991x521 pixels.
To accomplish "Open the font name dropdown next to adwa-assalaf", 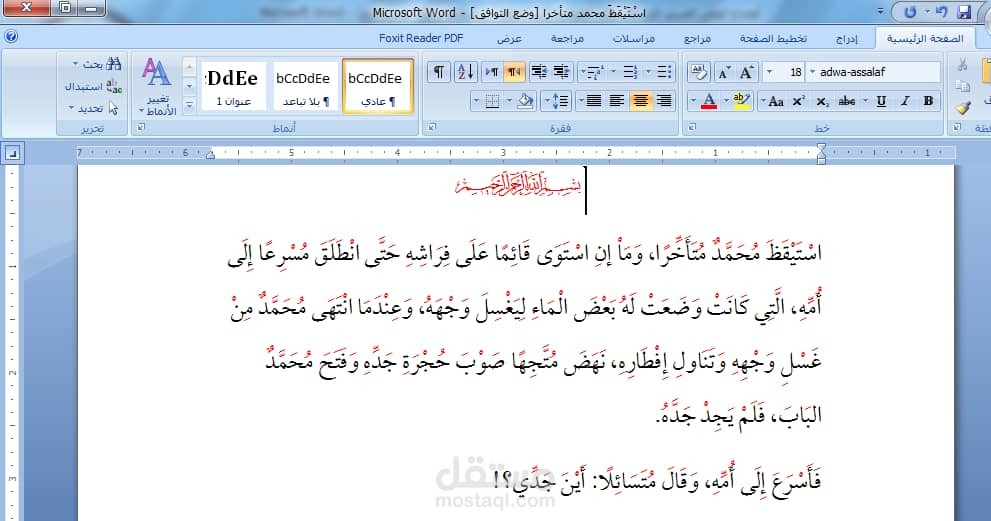I will tap(813, 72).
